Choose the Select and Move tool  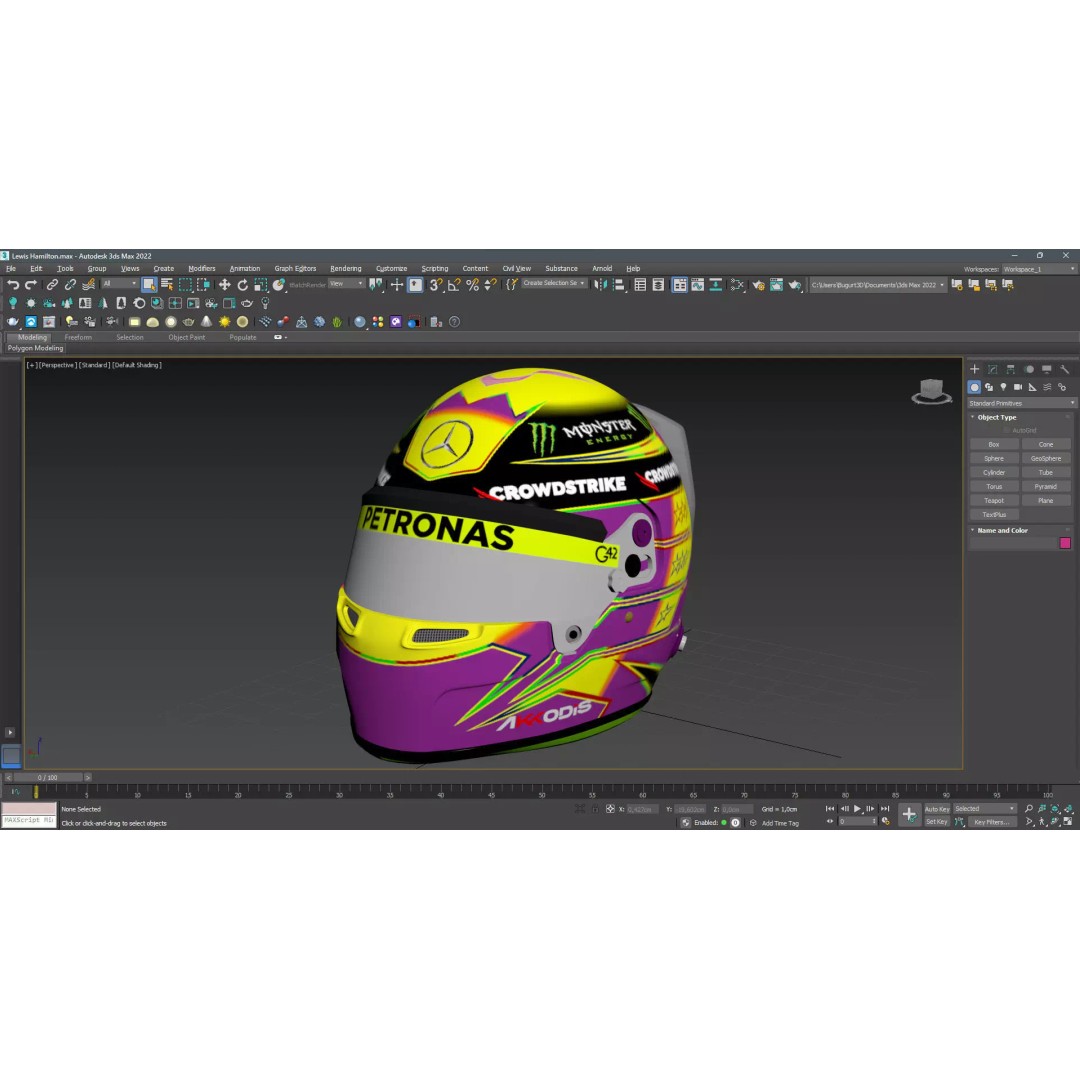[x=225, y=284]
